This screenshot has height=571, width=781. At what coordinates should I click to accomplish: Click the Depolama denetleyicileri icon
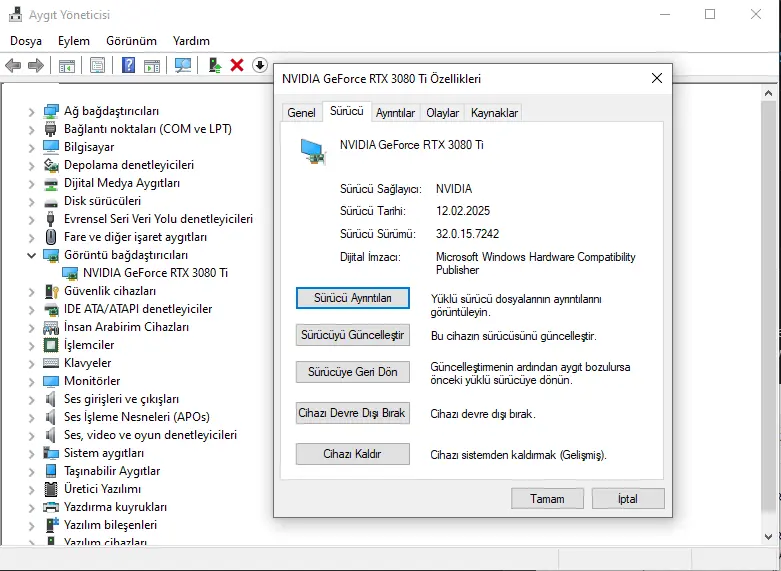point(51,165)
